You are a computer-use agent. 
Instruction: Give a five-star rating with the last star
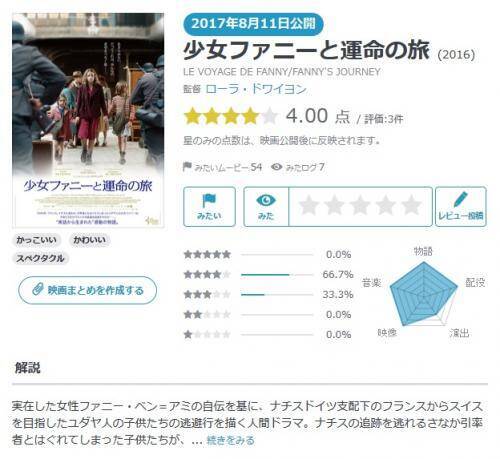(411, 205)
